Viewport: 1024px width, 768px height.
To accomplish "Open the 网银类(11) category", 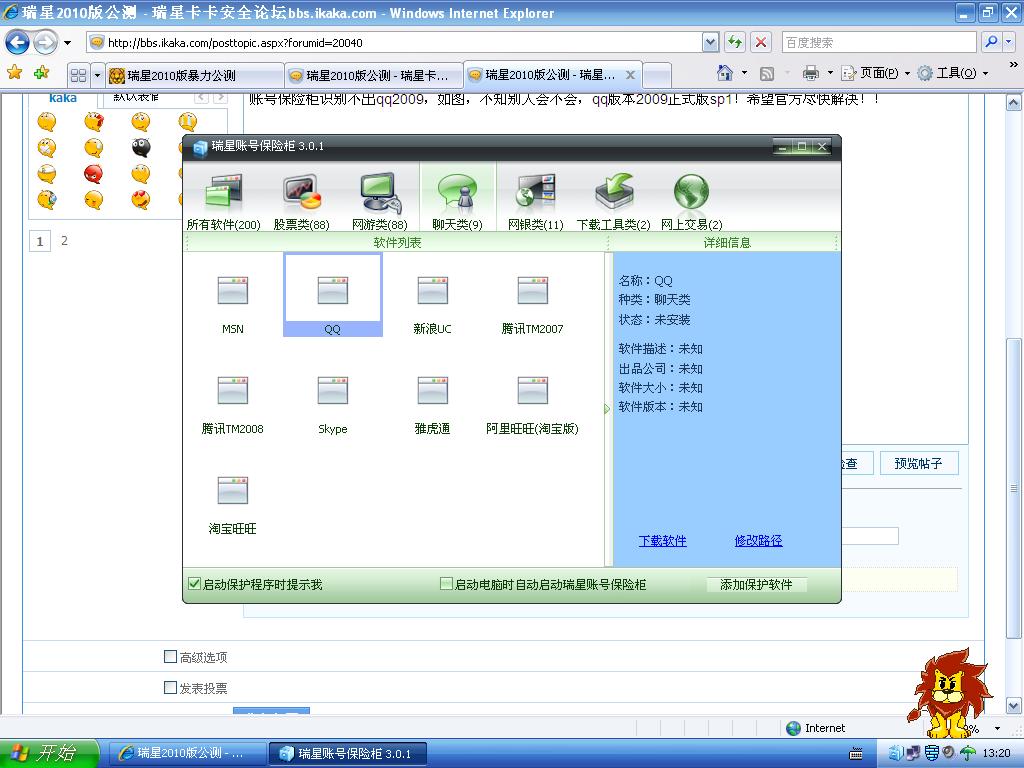I will tap(536, 201).
